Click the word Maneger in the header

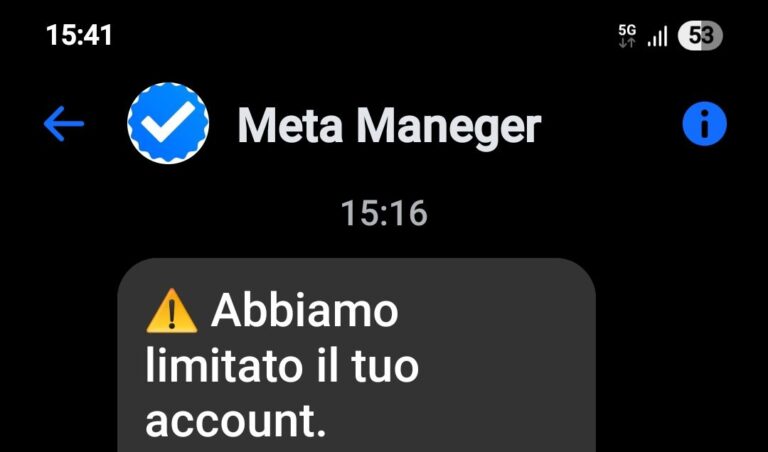(449, 127)
